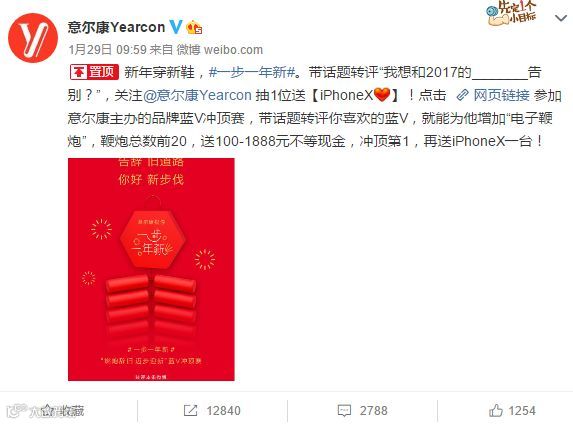The height and width of the screenshot is (424, 573).
Task: Open the @意尔康Yearcon mention link
Action: tap(197, 95)
